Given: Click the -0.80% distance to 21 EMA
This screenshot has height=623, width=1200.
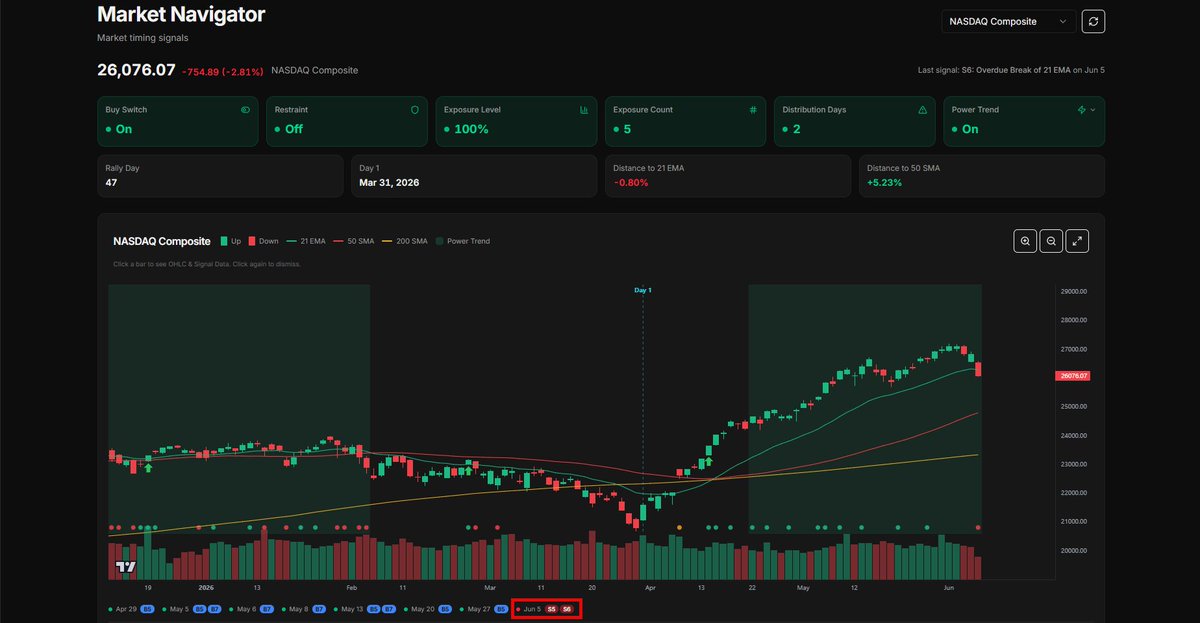Looking at the screenshot, I should coord(631,183).
